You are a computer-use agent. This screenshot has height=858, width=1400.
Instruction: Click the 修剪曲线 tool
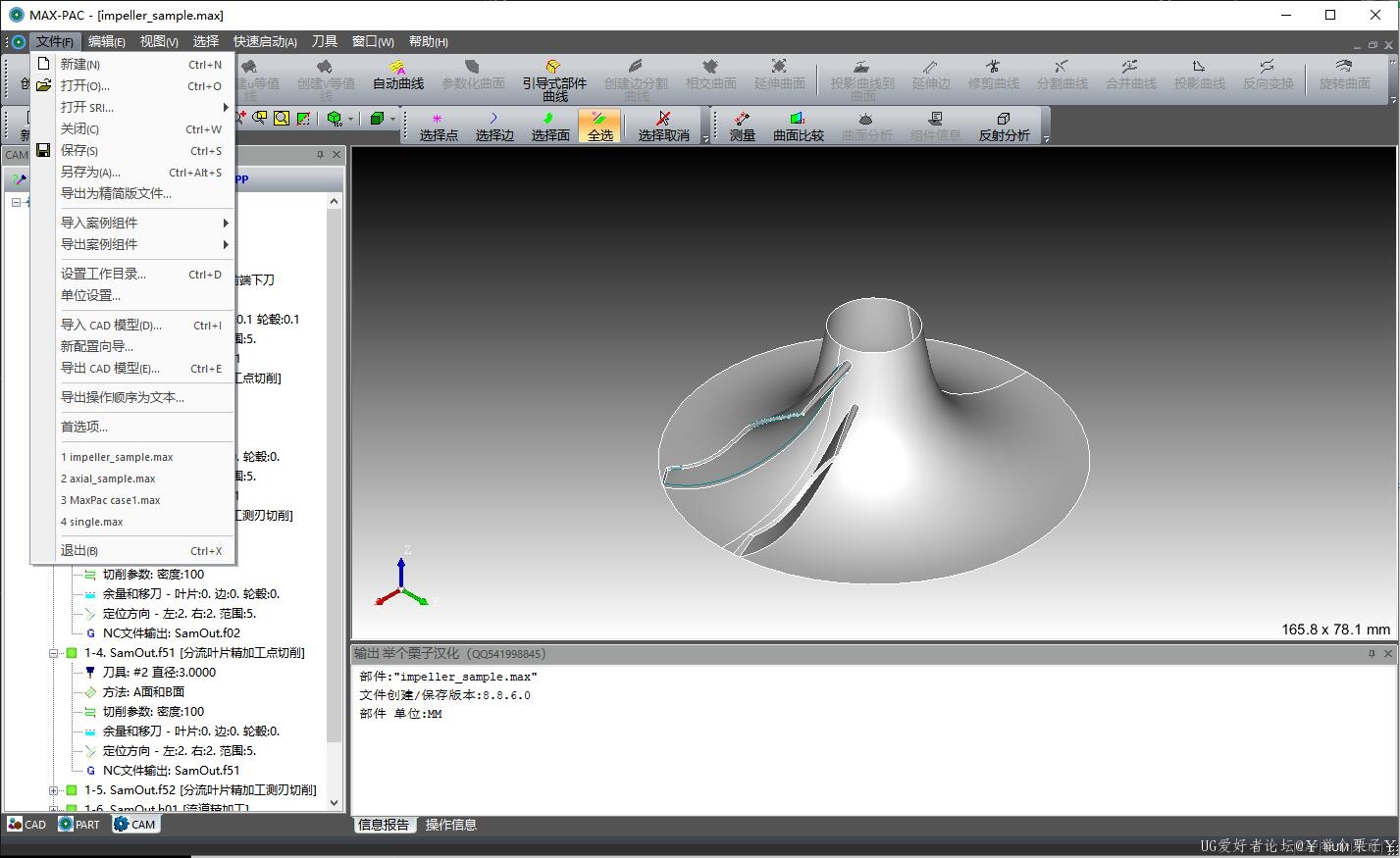[994, 75]
